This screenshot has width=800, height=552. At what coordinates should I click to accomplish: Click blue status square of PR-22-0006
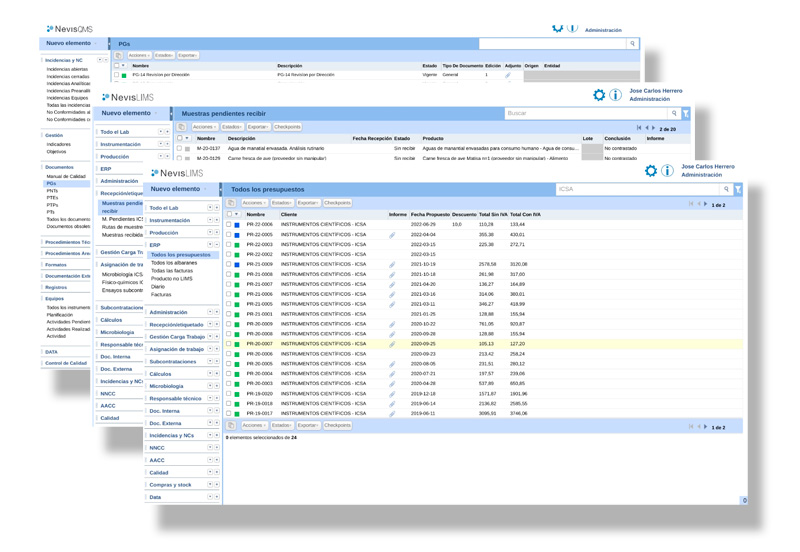[x=237, y=225]
